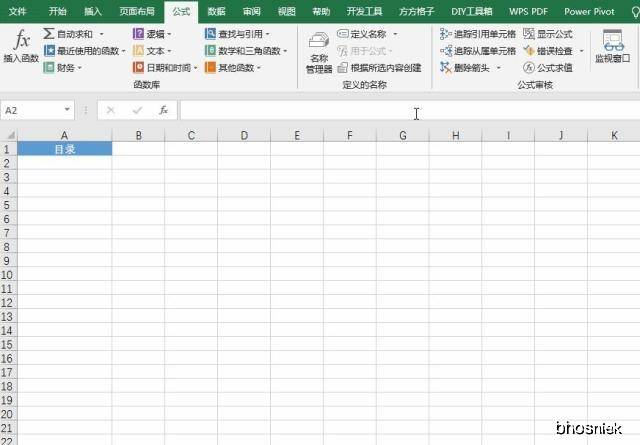
Task: Click the 公式求值 icon
Action: point(529,68)
